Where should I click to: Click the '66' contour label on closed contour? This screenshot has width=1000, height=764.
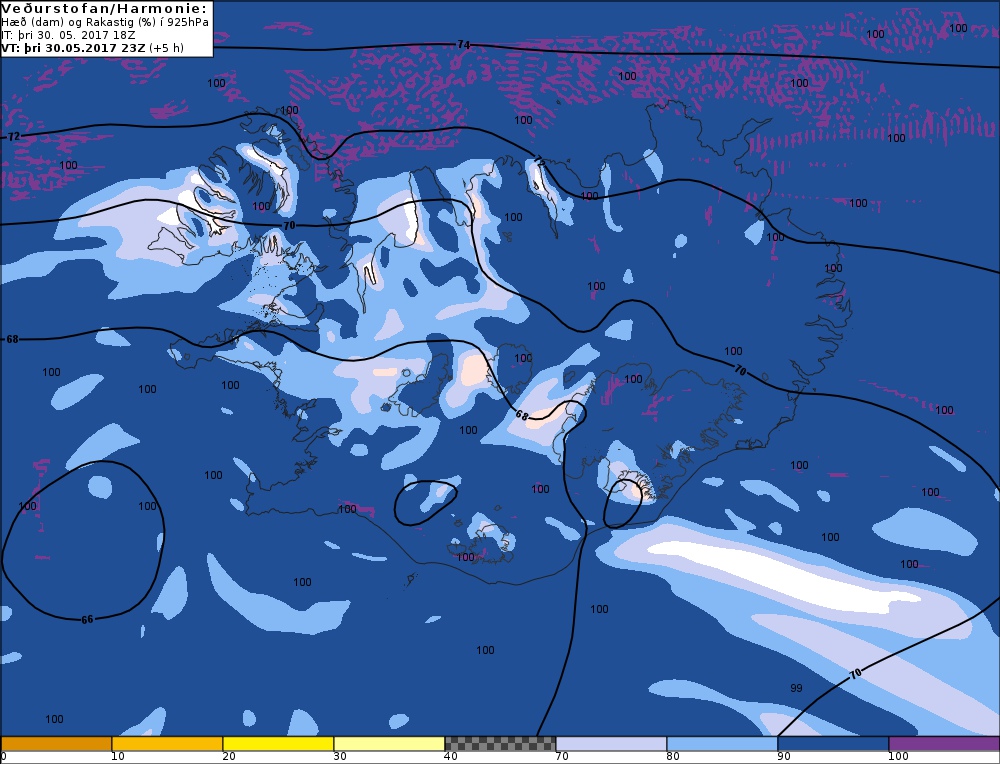point(87,619)
